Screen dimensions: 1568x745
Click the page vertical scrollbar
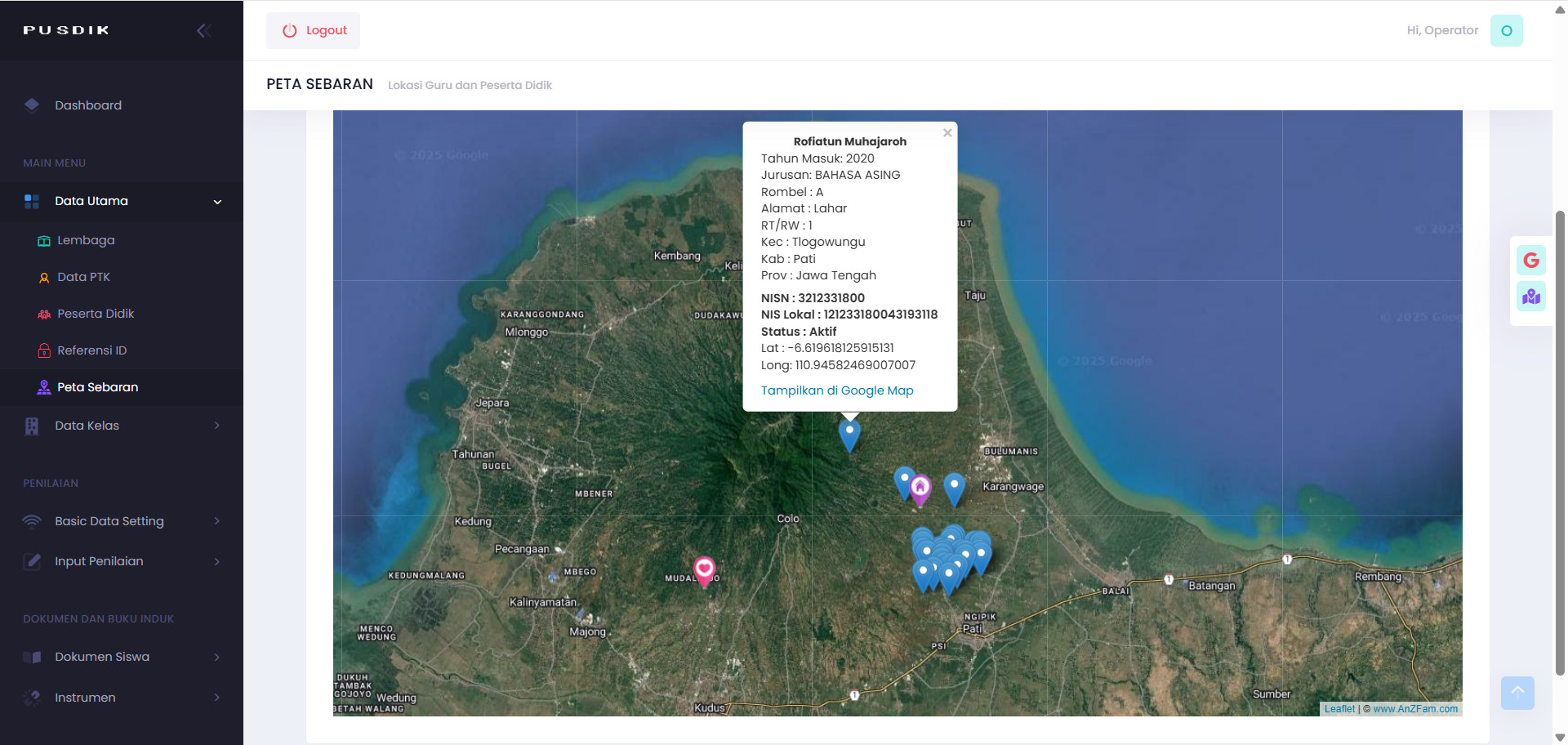[x=1560, y=441]
